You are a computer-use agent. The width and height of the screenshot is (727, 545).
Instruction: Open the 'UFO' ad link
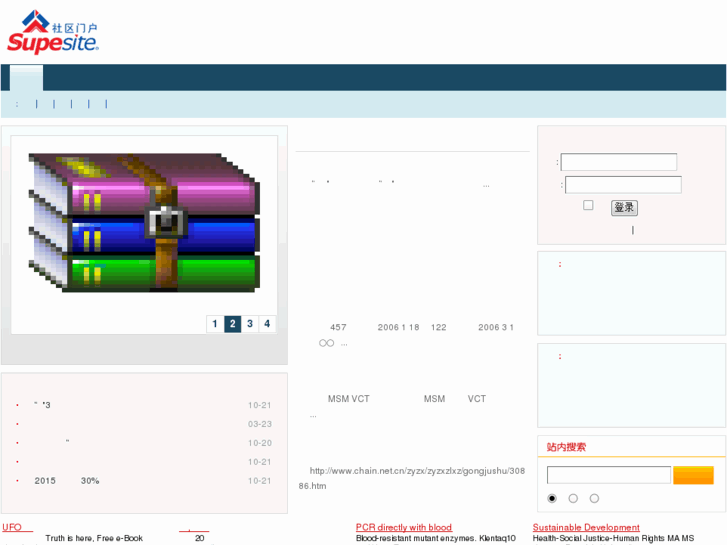pos(17,527)
